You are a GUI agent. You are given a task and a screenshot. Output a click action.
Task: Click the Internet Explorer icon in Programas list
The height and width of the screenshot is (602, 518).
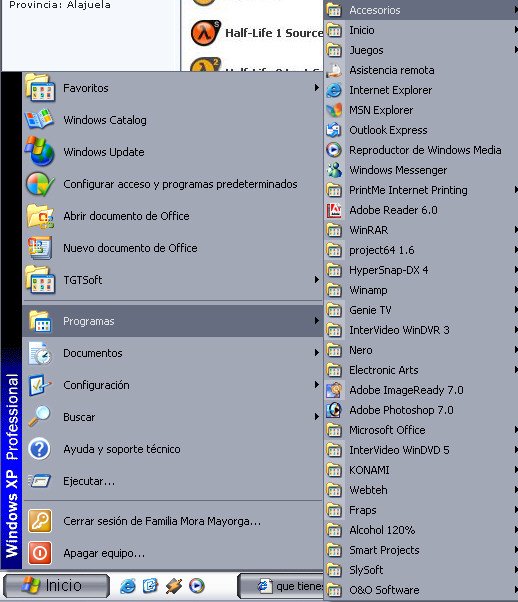pyautogui.click(x=334, y=90)
